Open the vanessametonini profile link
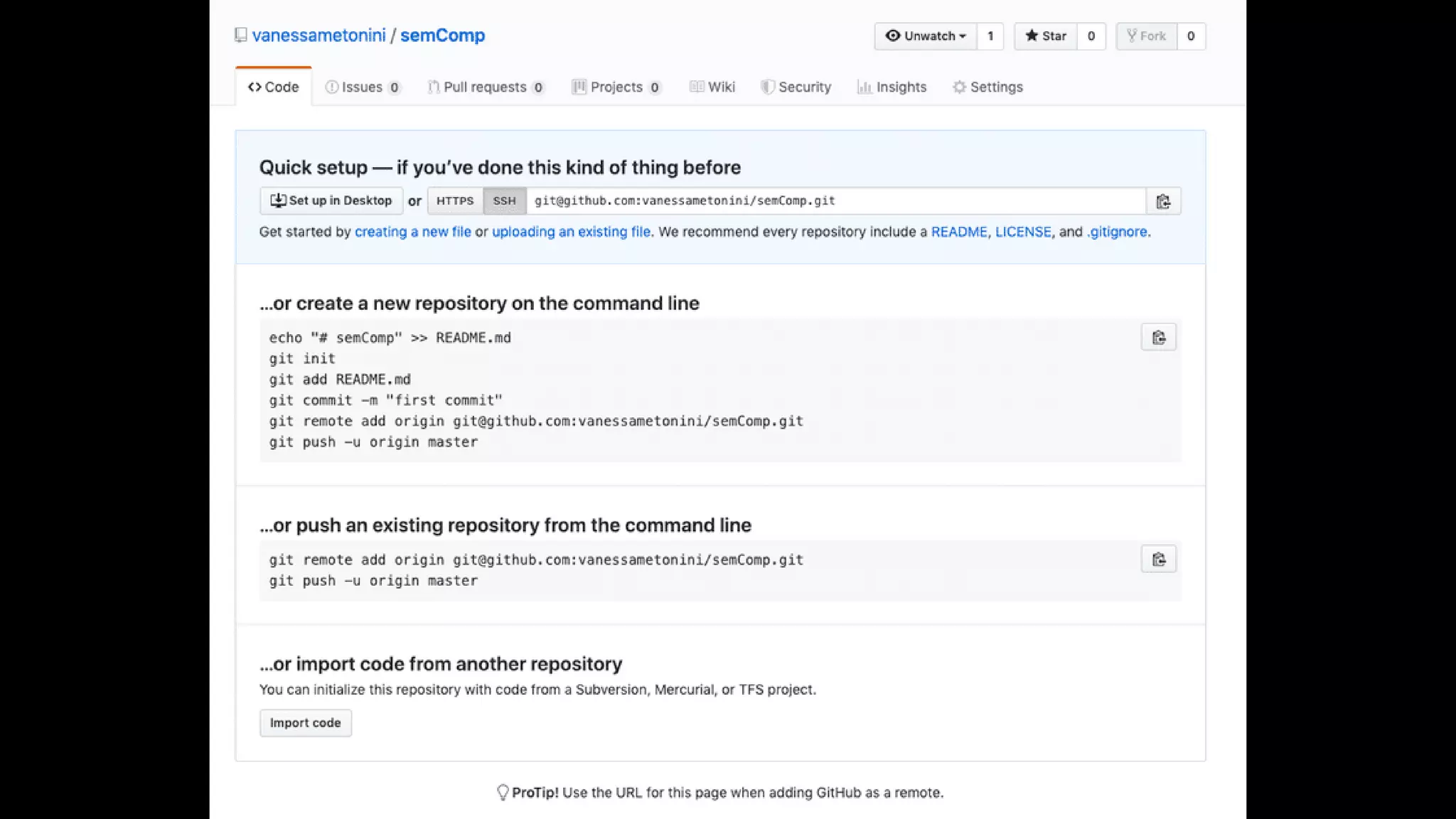Image resolution: width=1456 pixels, height=819 pixels. [318, 36]
